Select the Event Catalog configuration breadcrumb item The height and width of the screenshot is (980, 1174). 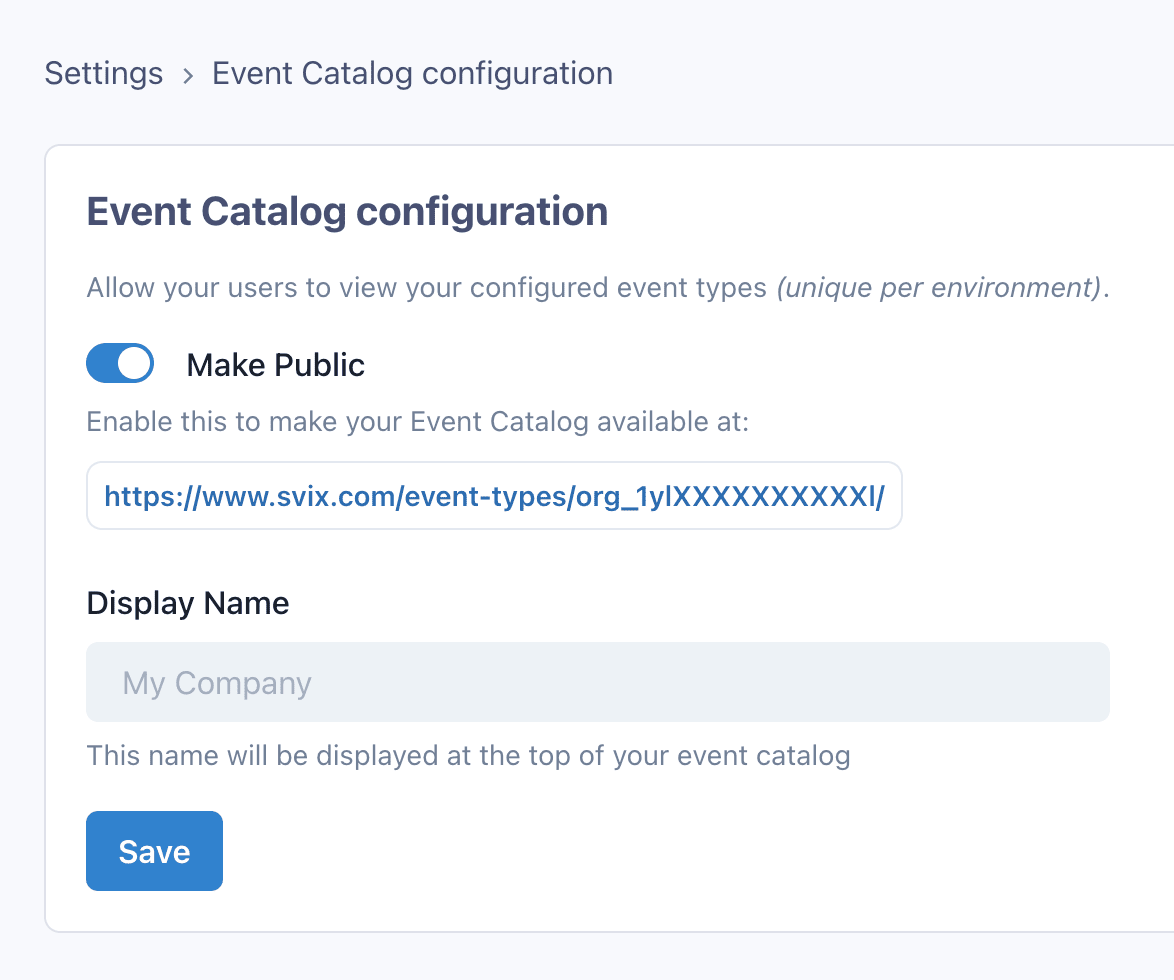click(412, 73)
